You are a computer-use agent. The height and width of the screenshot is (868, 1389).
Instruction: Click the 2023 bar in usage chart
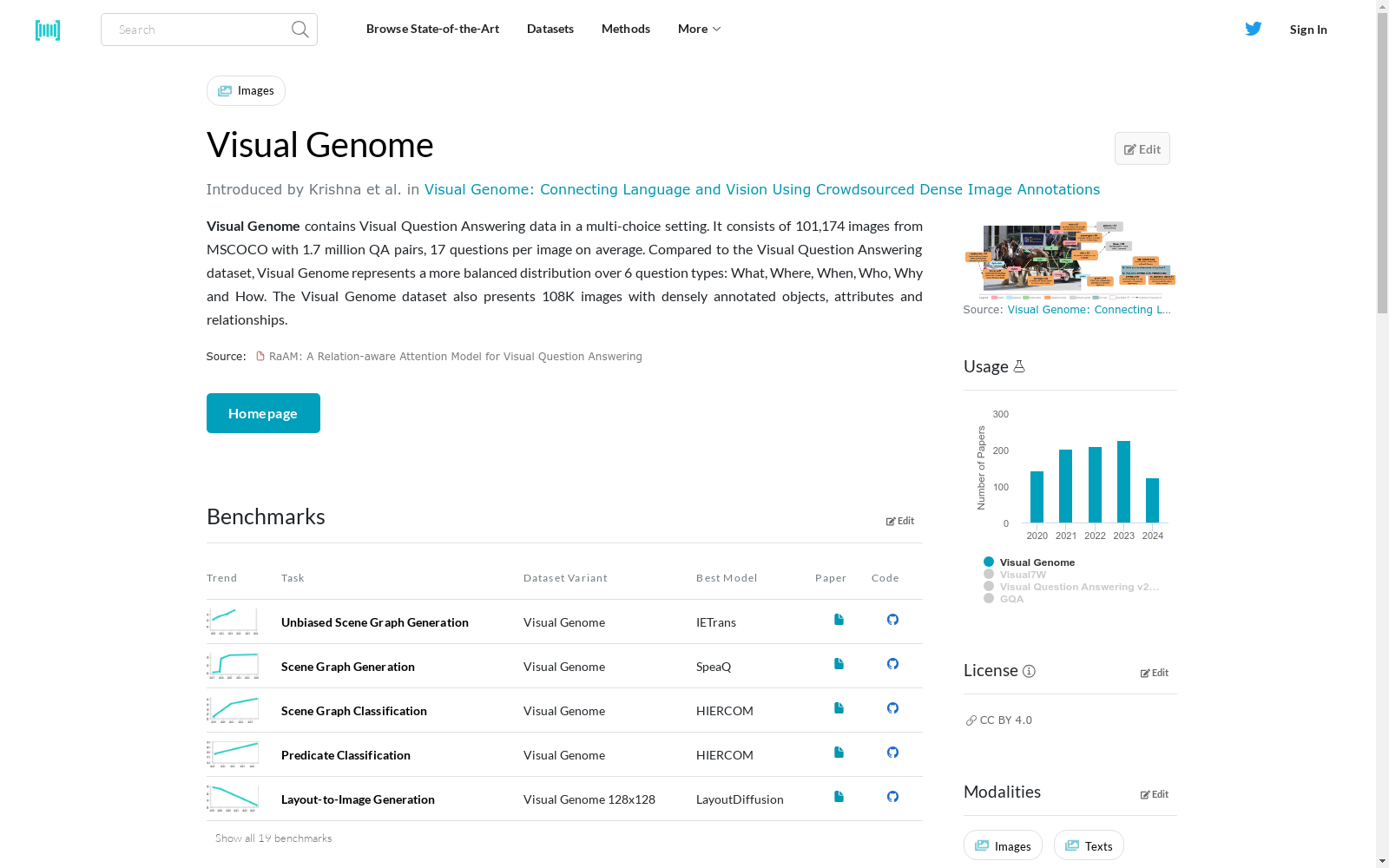coord(1123,482)
